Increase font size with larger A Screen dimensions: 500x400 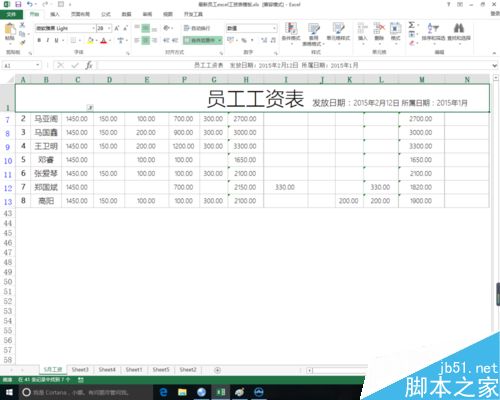[117, 28]
